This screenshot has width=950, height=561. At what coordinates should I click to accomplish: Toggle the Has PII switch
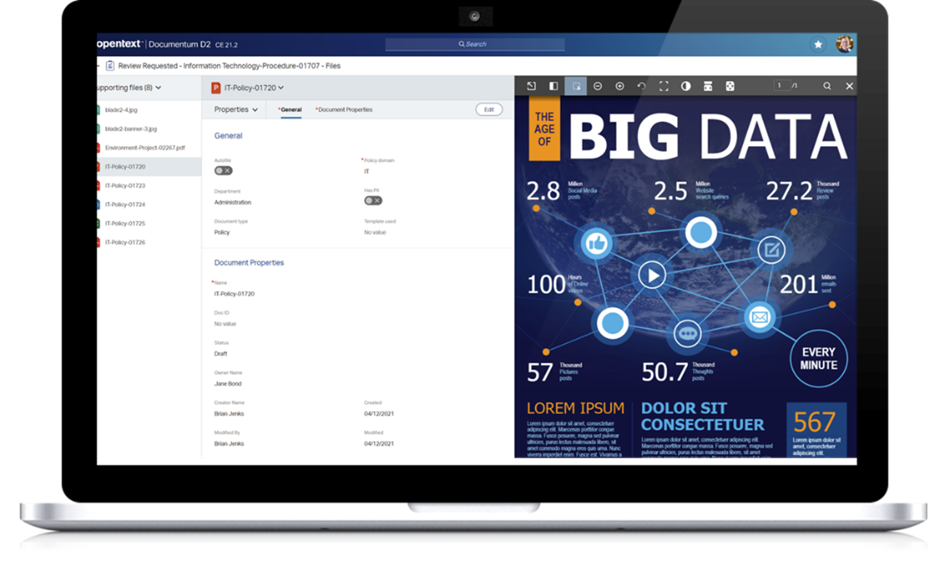click(x=372, y=201)
